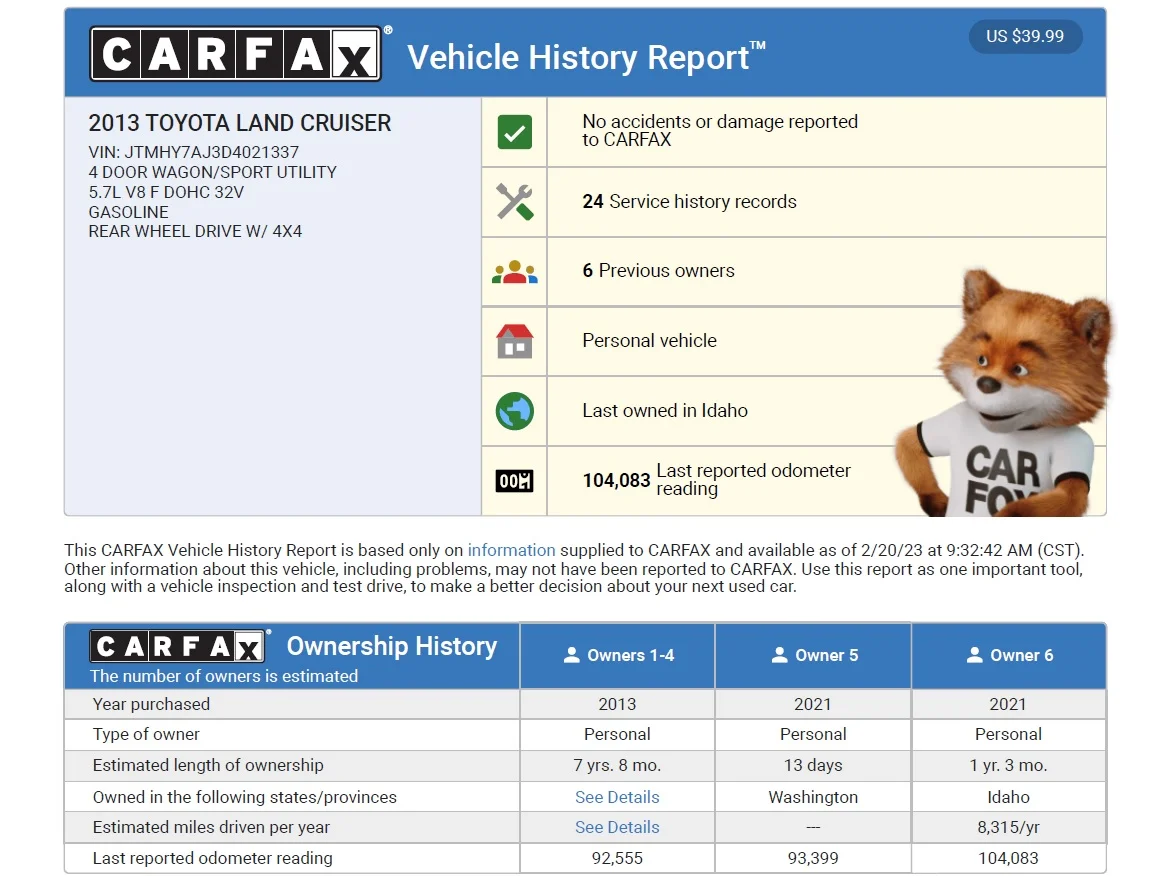The image size is (1167, 876).
Task: Click the US $39.99 price button
Action: pyautogui.click(x=1025, y=36)
